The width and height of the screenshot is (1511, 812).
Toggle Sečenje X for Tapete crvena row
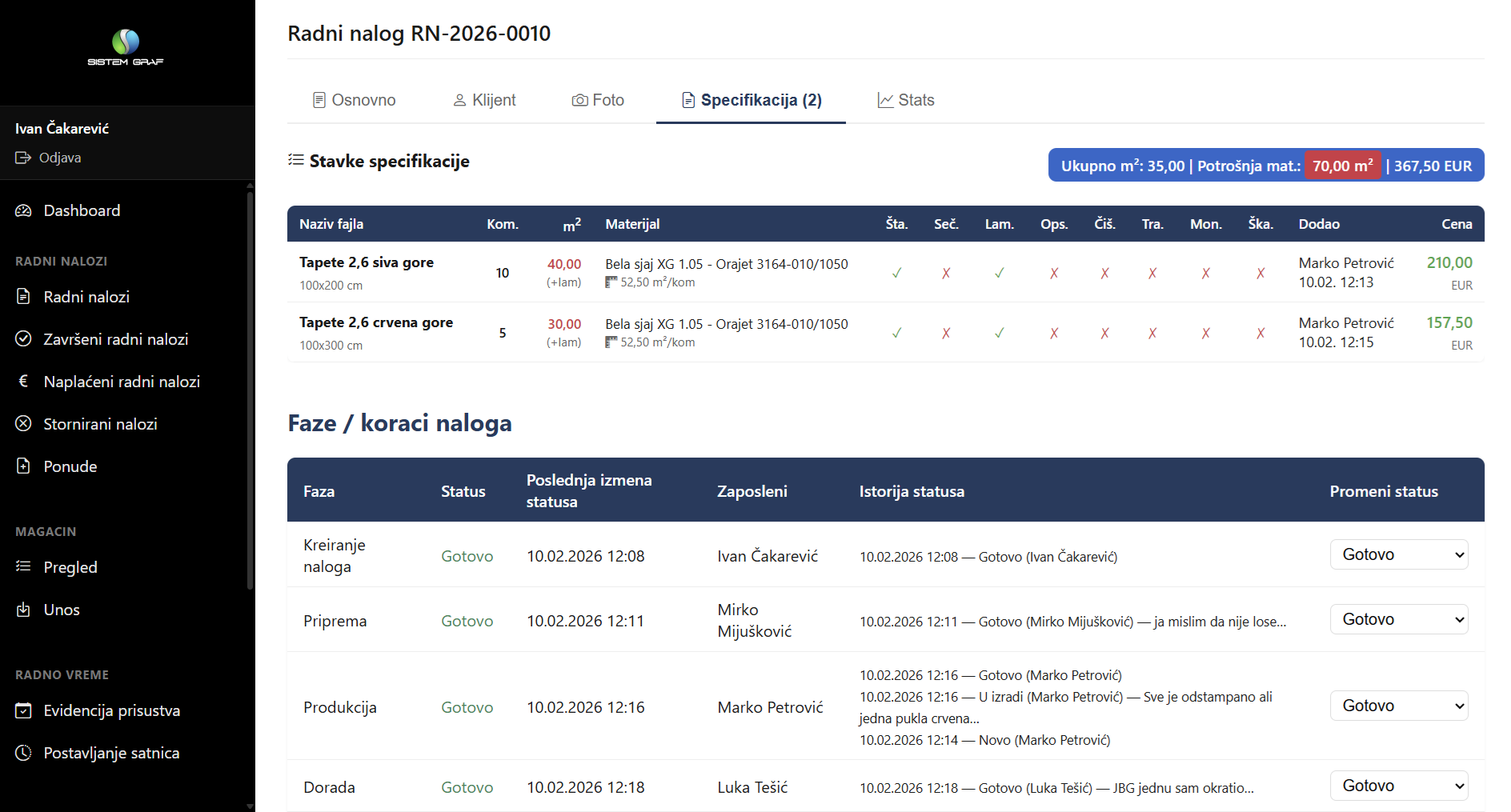946,333
